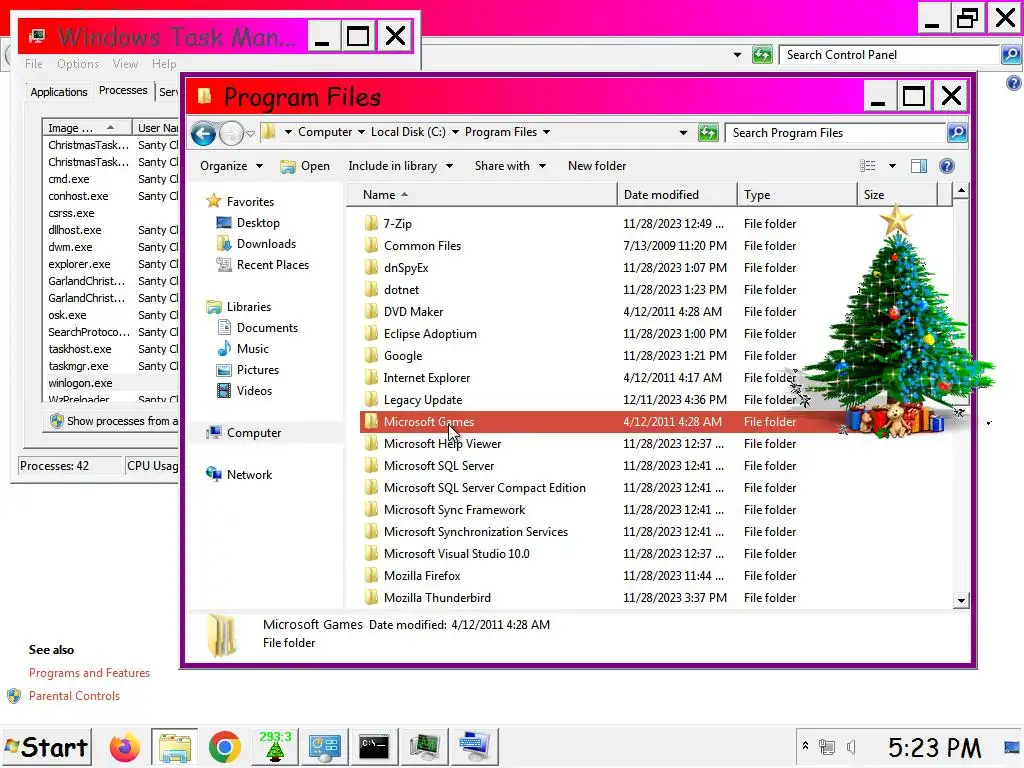Create a New folder

[x=597, y=166]
